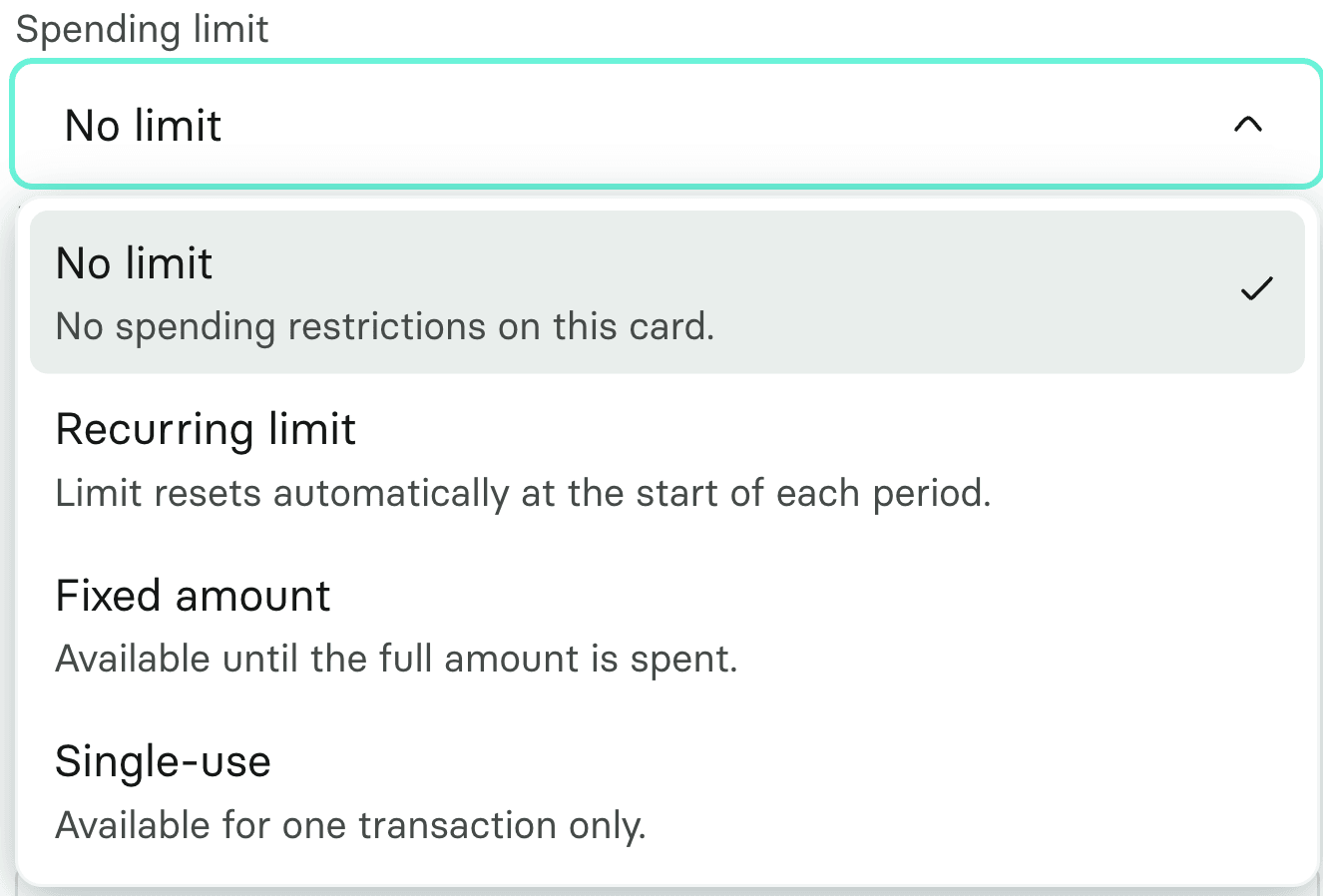1323x896 pixels.
Task: Click empty space right of Recurring limit row
Action: tap(1147, 459)
